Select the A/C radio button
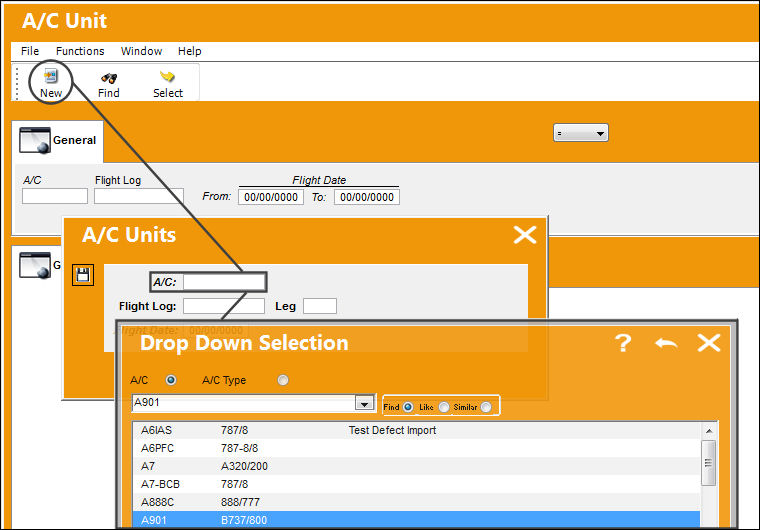 click(x=171, y=380)
